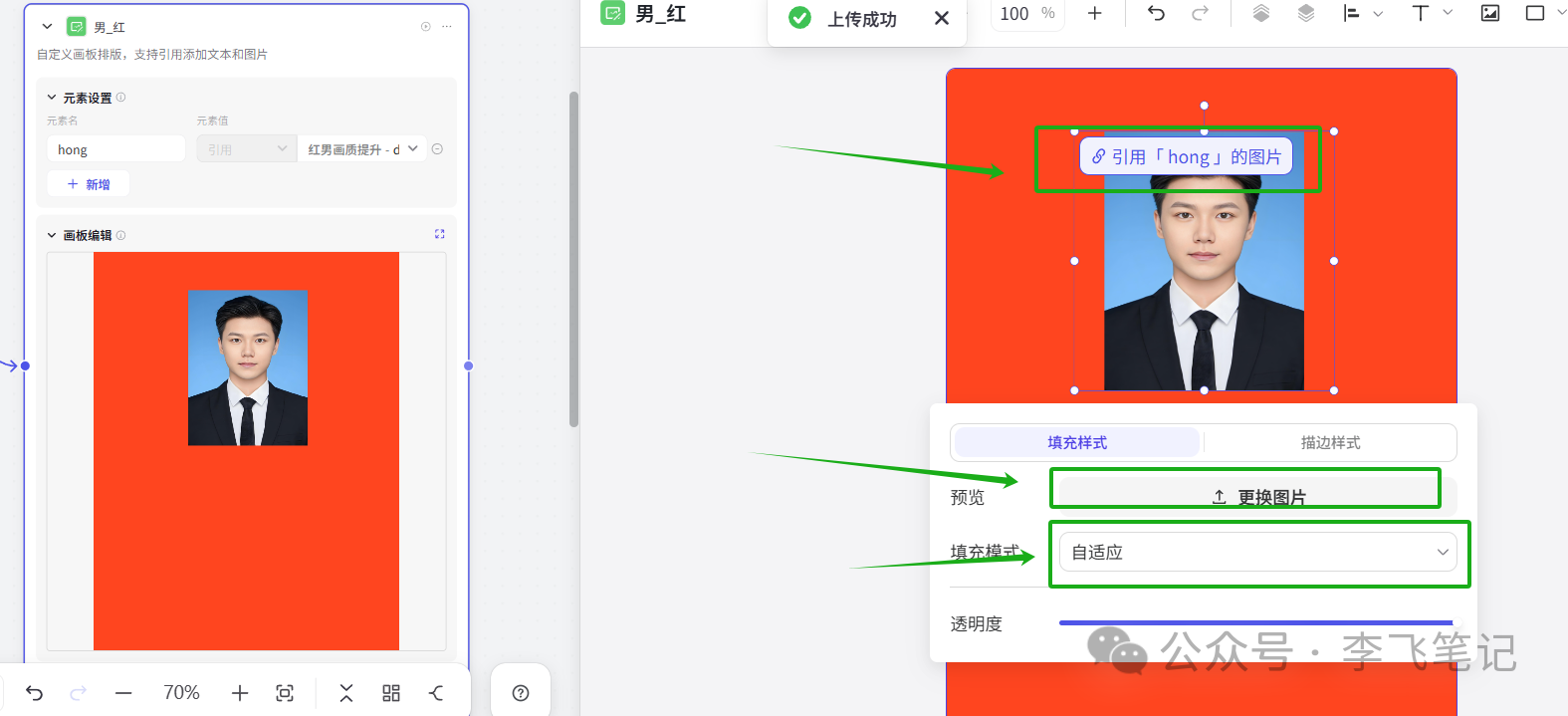This screenshot has height=716, width=1568.
Task: Open the three-dot more menu on 男_红 card
Action: click(447, 27)
